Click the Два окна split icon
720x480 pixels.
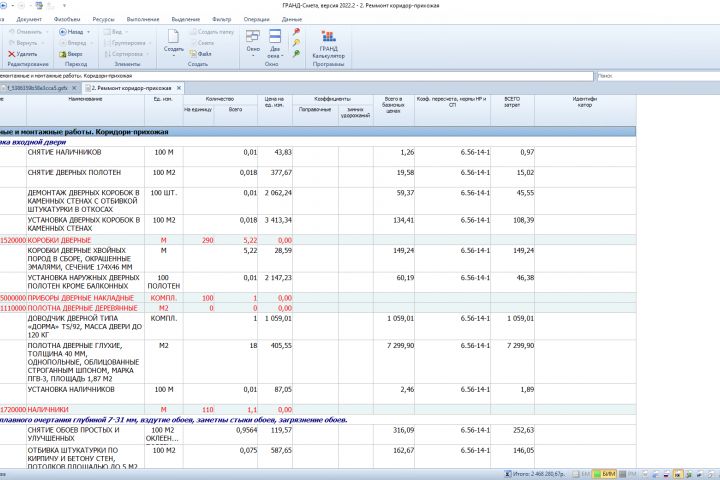click(x=275, y=36)
